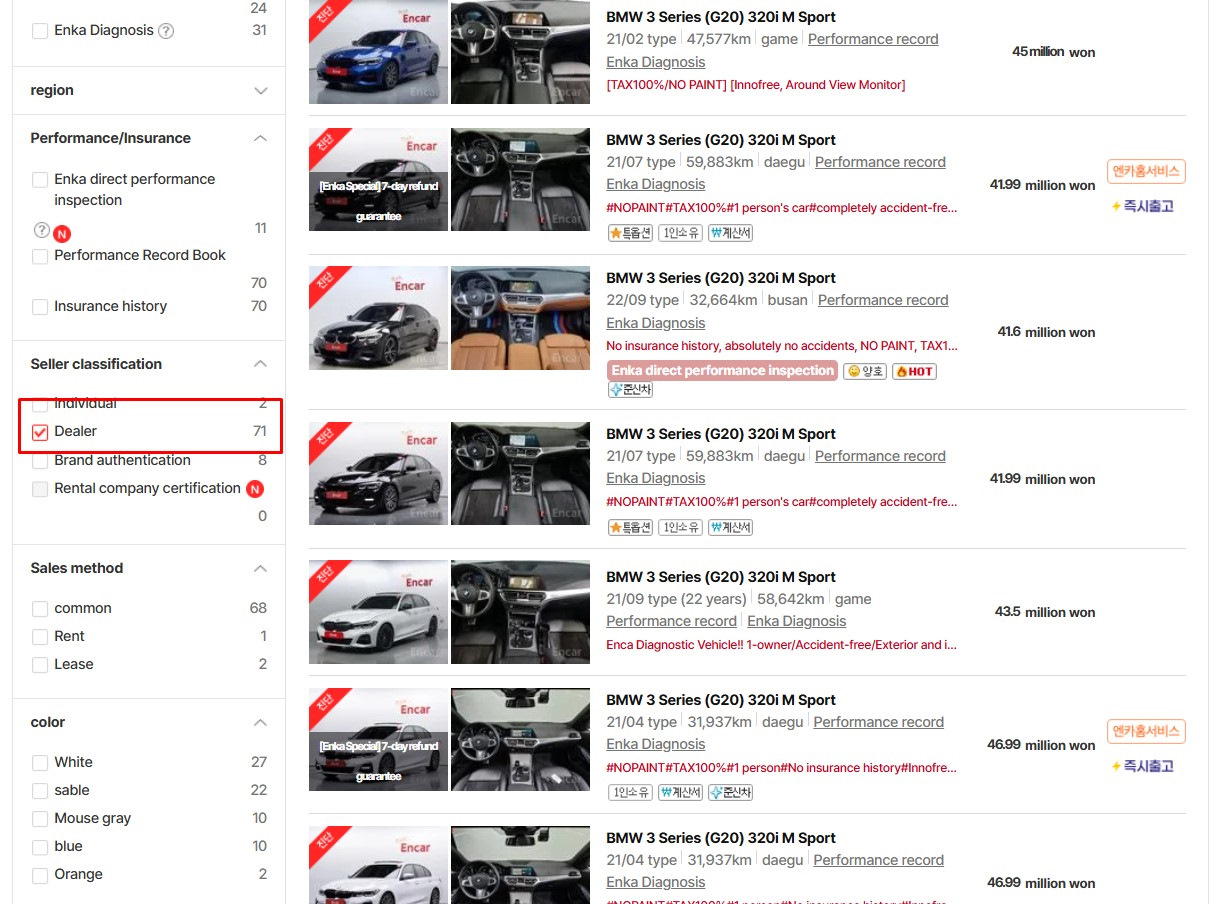Click 계산서 badge in the 31,937km listing
The height and width of the screenshot is (904, 1216).
coord(680,792)
